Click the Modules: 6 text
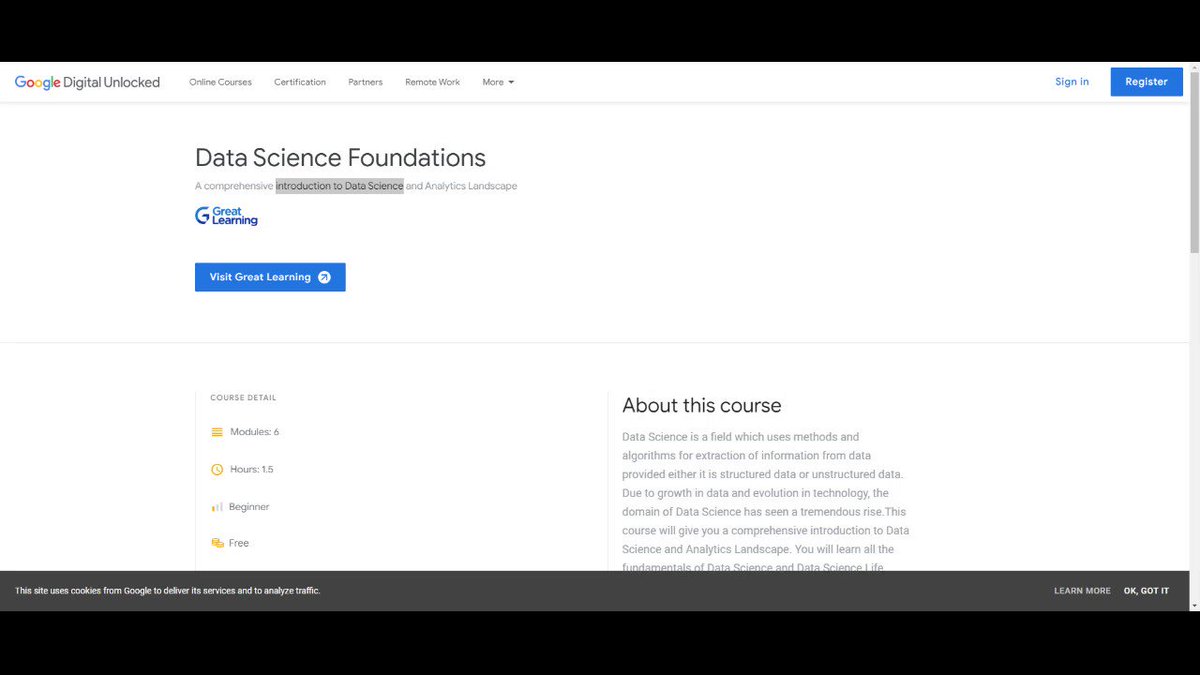 255,432
